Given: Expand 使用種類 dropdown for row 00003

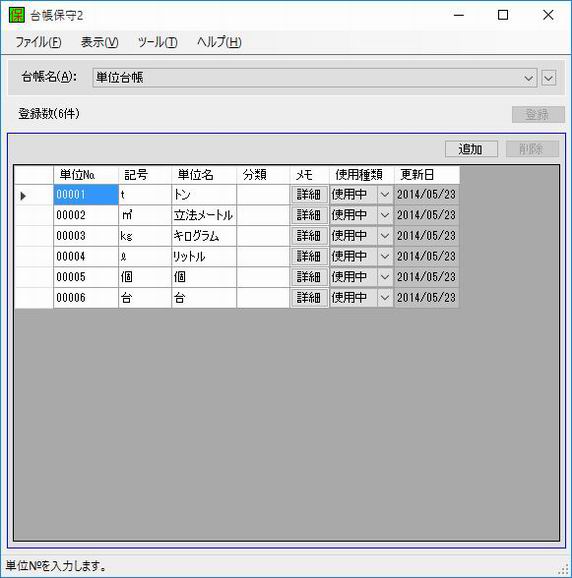Looking at the screenshot, I should [x=385, y=236].
